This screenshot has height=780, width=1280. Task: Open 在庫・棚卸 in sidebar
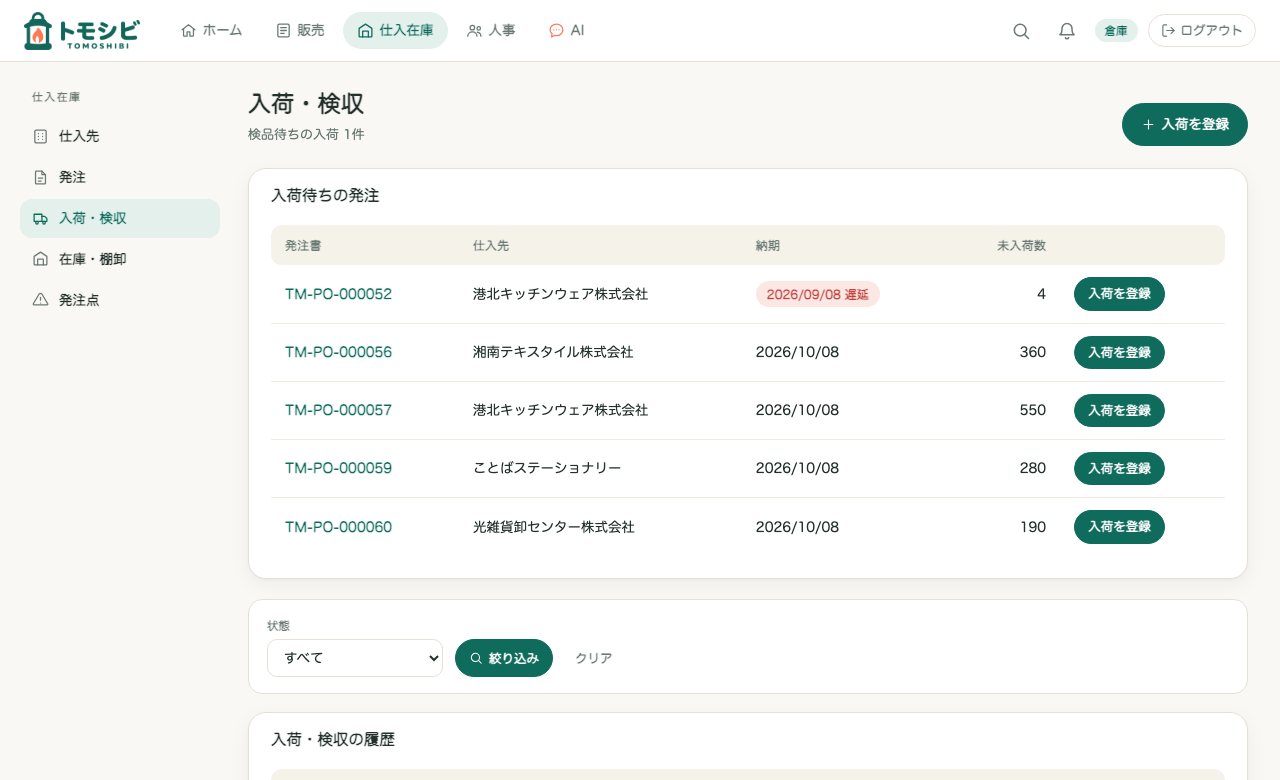click(x=120, y=259)
